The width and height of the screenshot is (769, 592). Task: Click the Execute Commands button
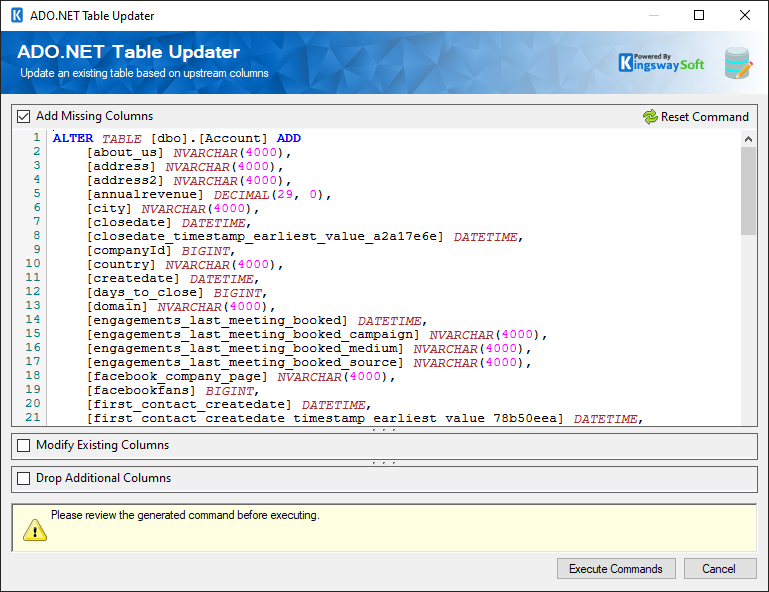tap(615, 569)
